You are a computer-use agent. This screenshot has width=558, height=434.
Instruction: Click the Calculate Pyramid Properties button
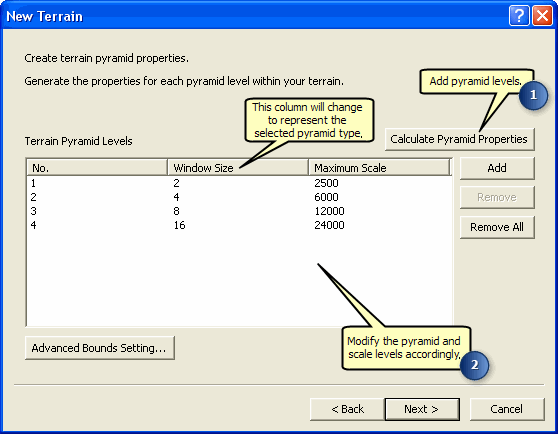click(x=459, y=139)
